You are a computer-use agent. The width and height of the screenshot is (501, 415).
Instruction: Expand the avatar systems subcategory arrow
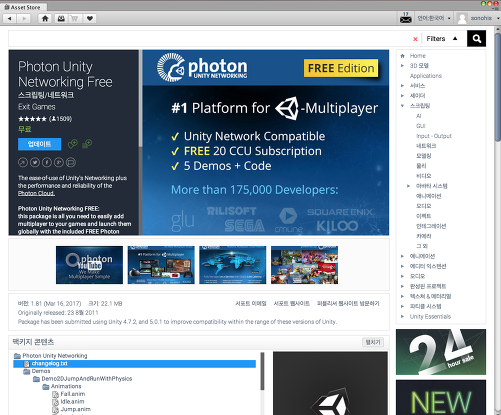click(409, 186)
